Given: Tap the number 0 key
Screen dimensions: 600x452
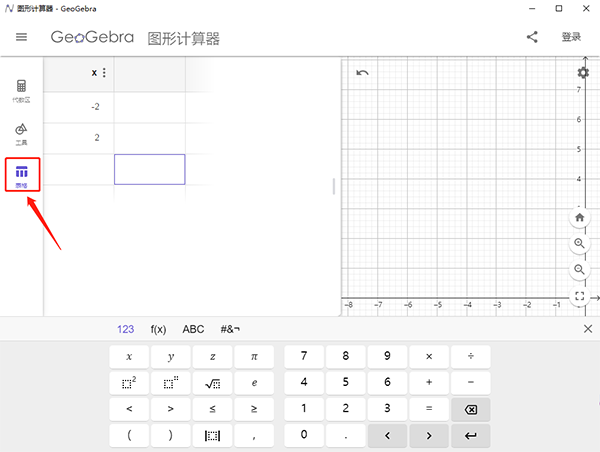Looking at the screenshot, I should (x=304, y=435).
